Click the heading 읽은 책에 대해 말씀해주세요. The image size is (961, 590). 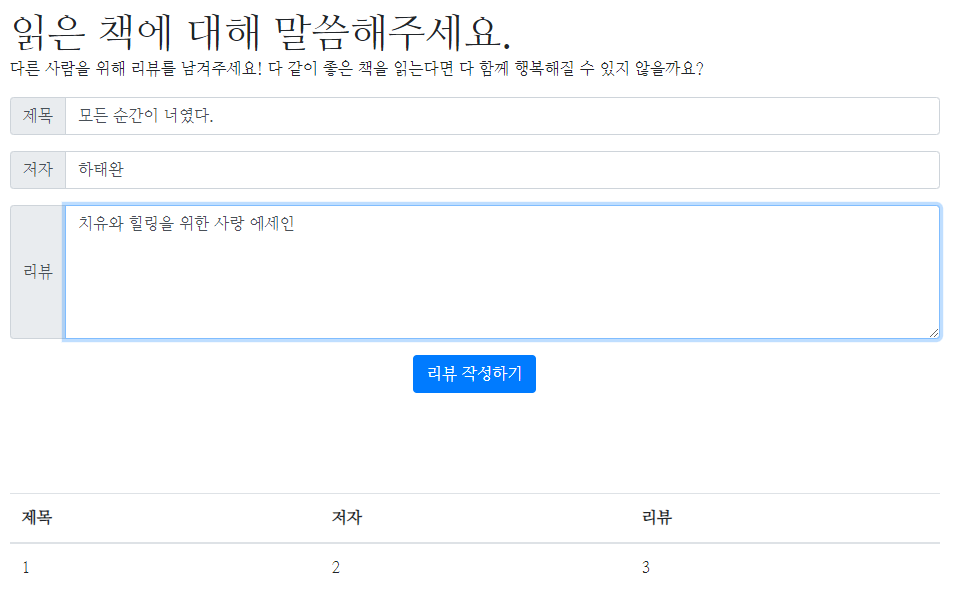262,32
